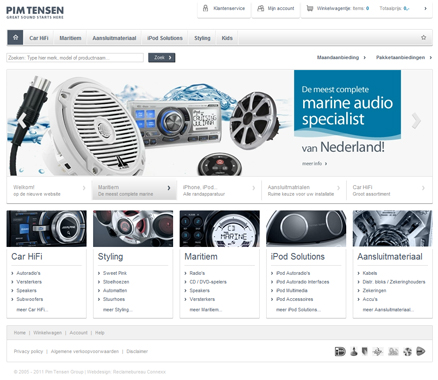Viewport: 438px width, 380px height.
Task: Click the second footer payment icon
Action: pyautogui.click(x=354, y=351)
